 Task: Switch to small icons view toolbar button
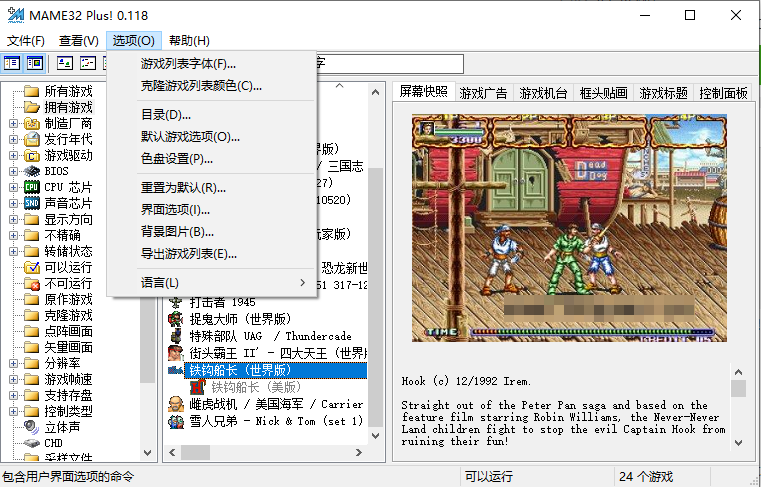[88, 63]
